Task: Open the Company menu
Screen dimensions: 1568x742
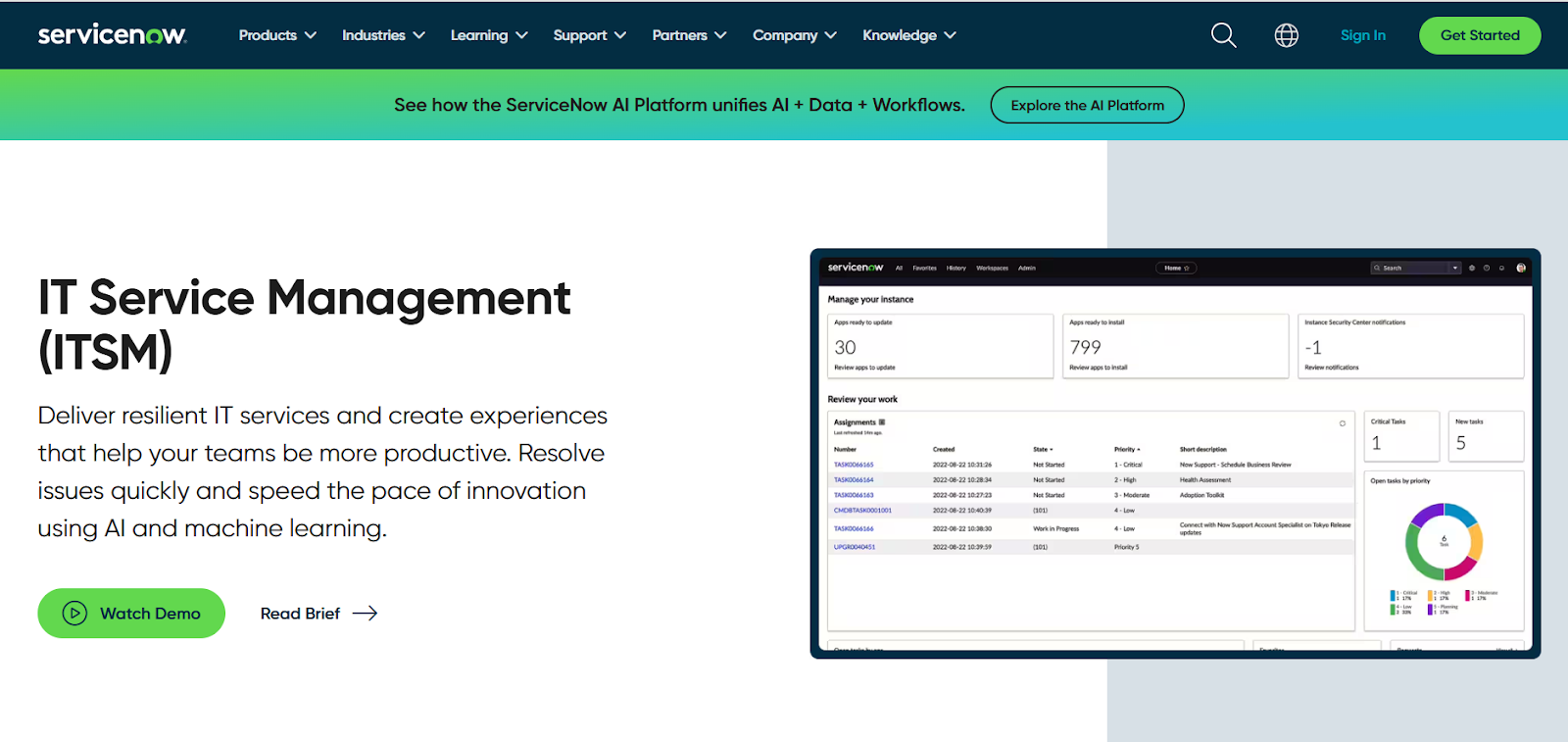Action: pyautogui.click(x=794, y=35)
